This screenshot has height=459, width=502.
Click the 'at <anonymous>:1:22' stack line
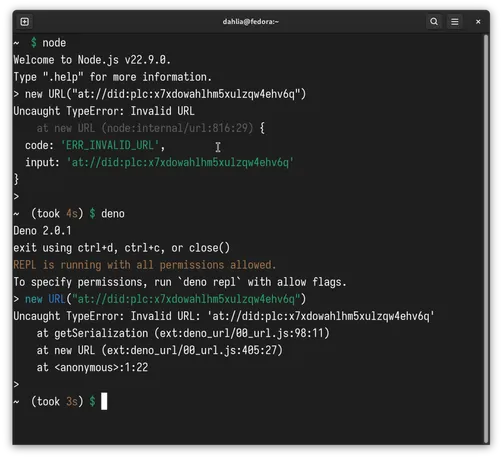coord(92,368)
